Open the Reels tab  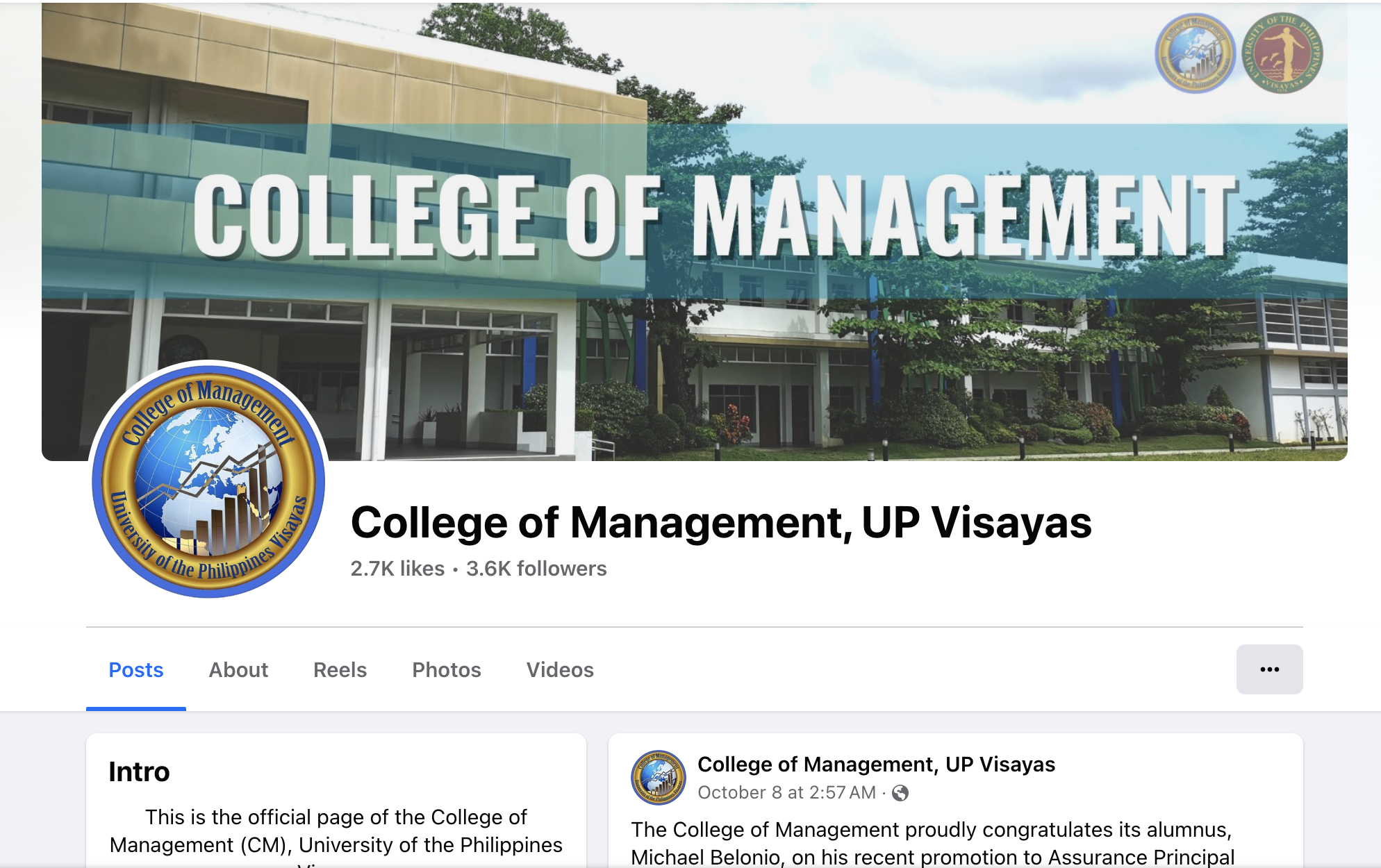pos(340,670)
